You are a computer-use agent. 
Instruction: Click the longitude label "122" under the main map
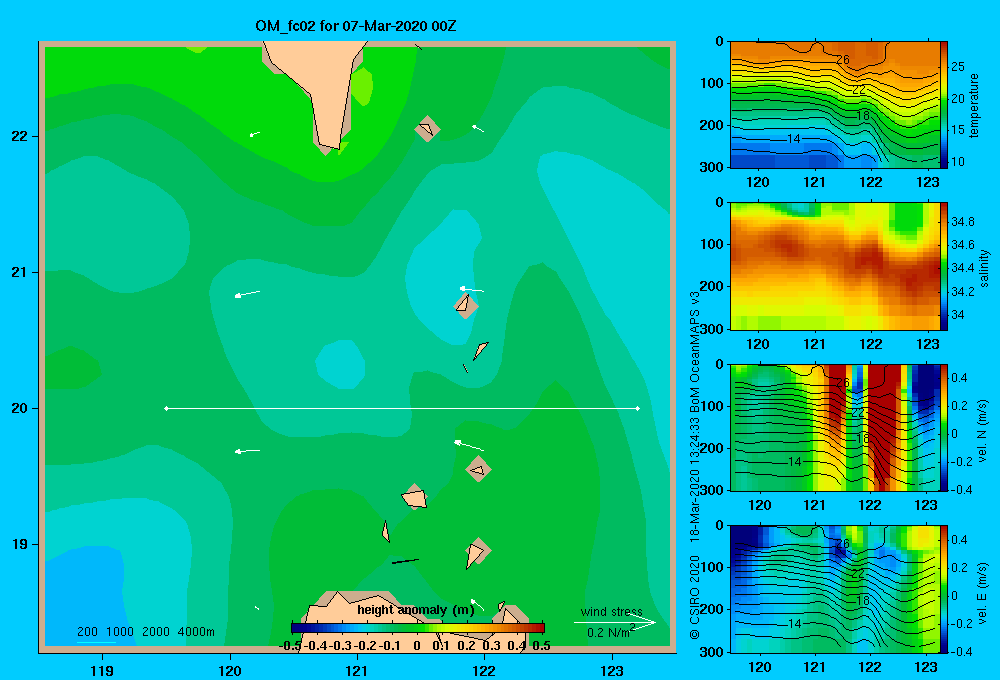pyautogui.click(x=484, y=670)
